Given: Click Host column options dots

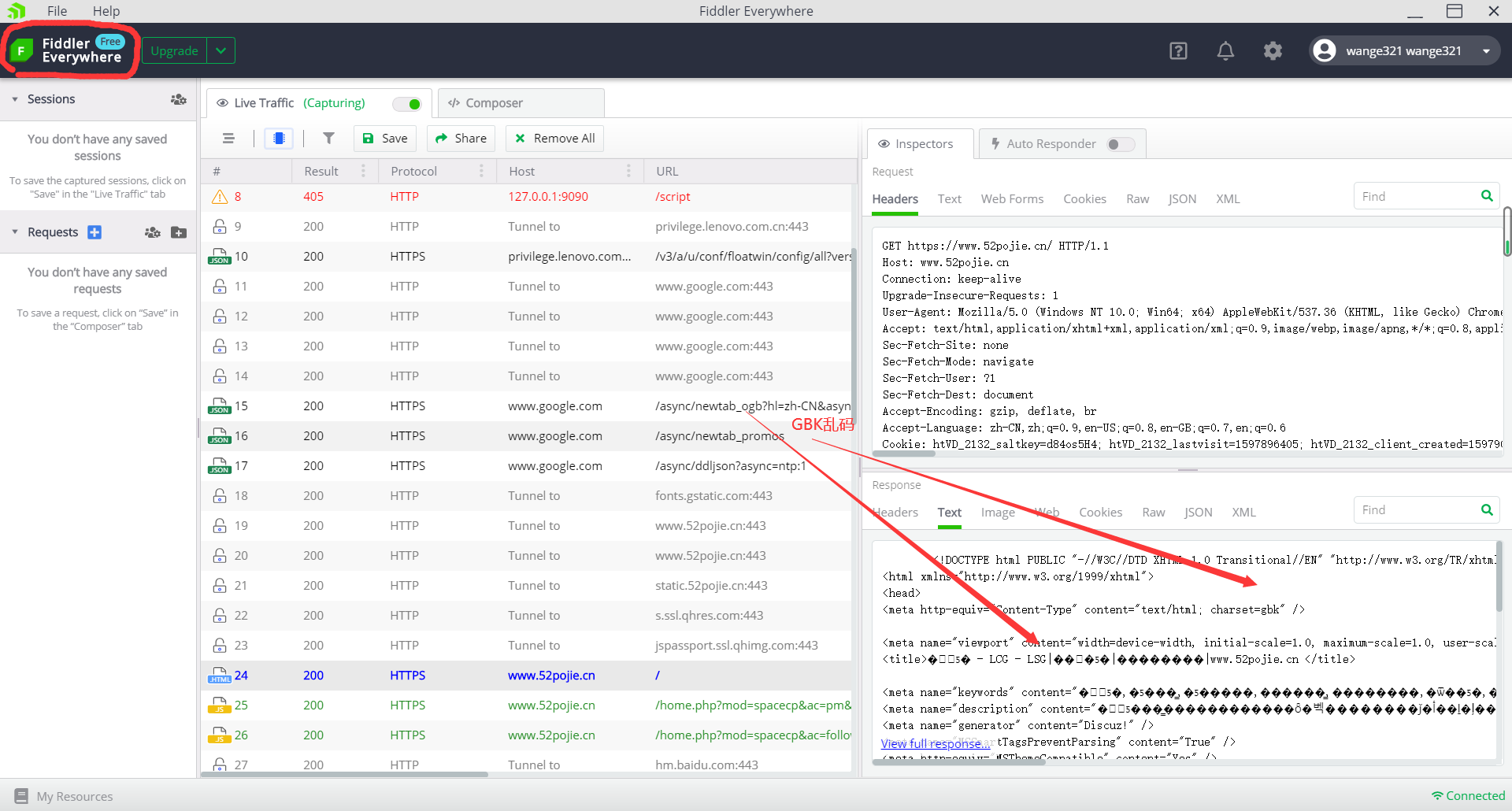Looking at the screenshot, I should click(x=628, y=171).
